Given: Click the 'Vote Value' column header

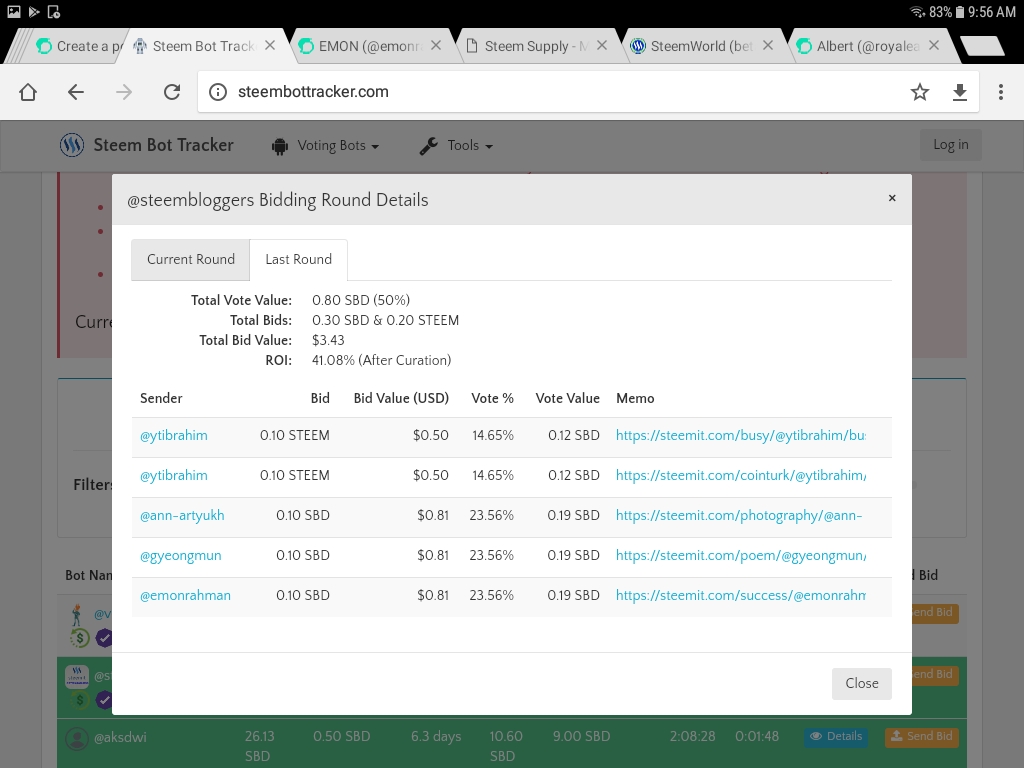Looking at the screenshot, I should [568, 398].
